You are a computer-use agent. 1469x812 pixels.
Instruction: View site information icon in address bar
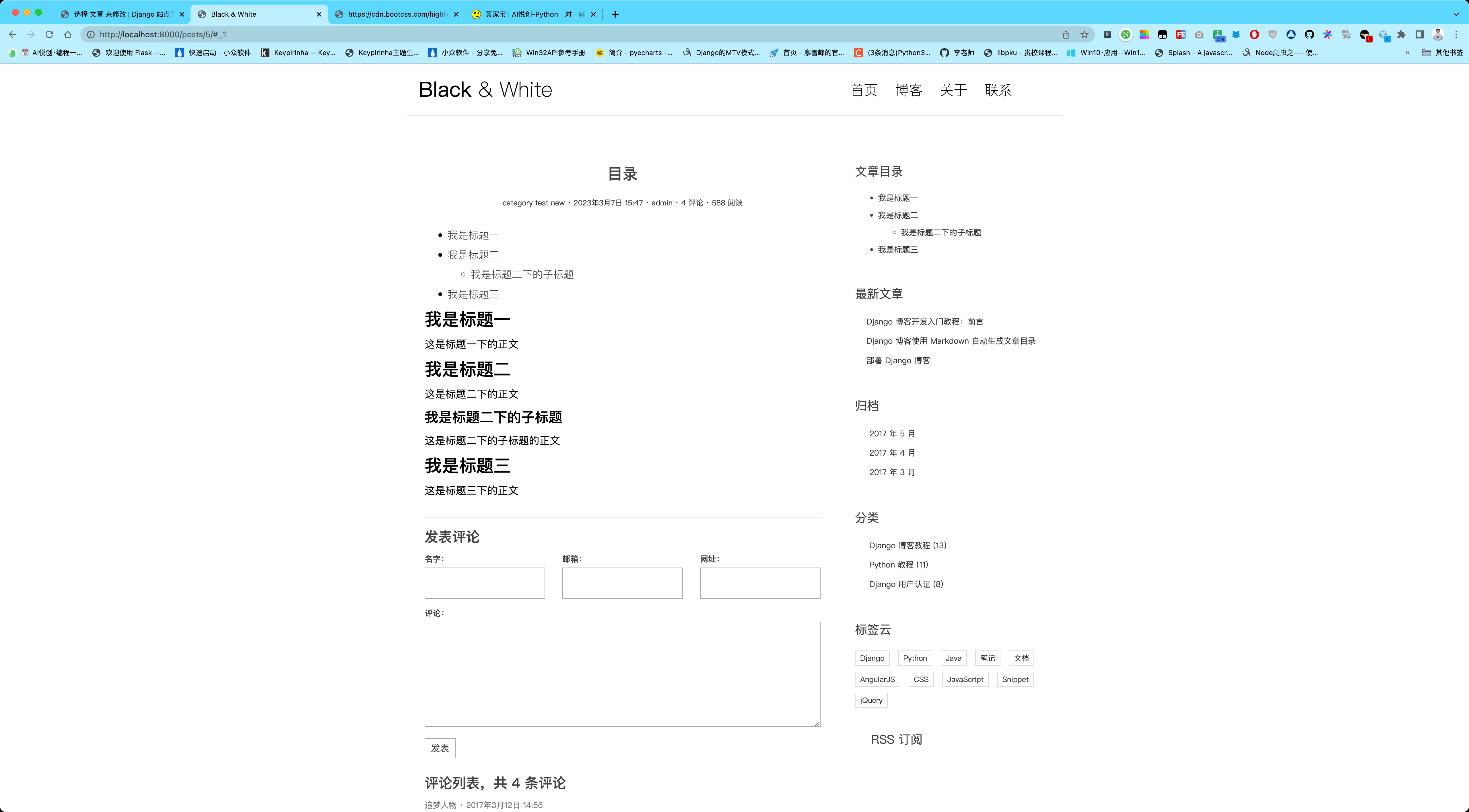pyautogui.click(x=91, y=34)
